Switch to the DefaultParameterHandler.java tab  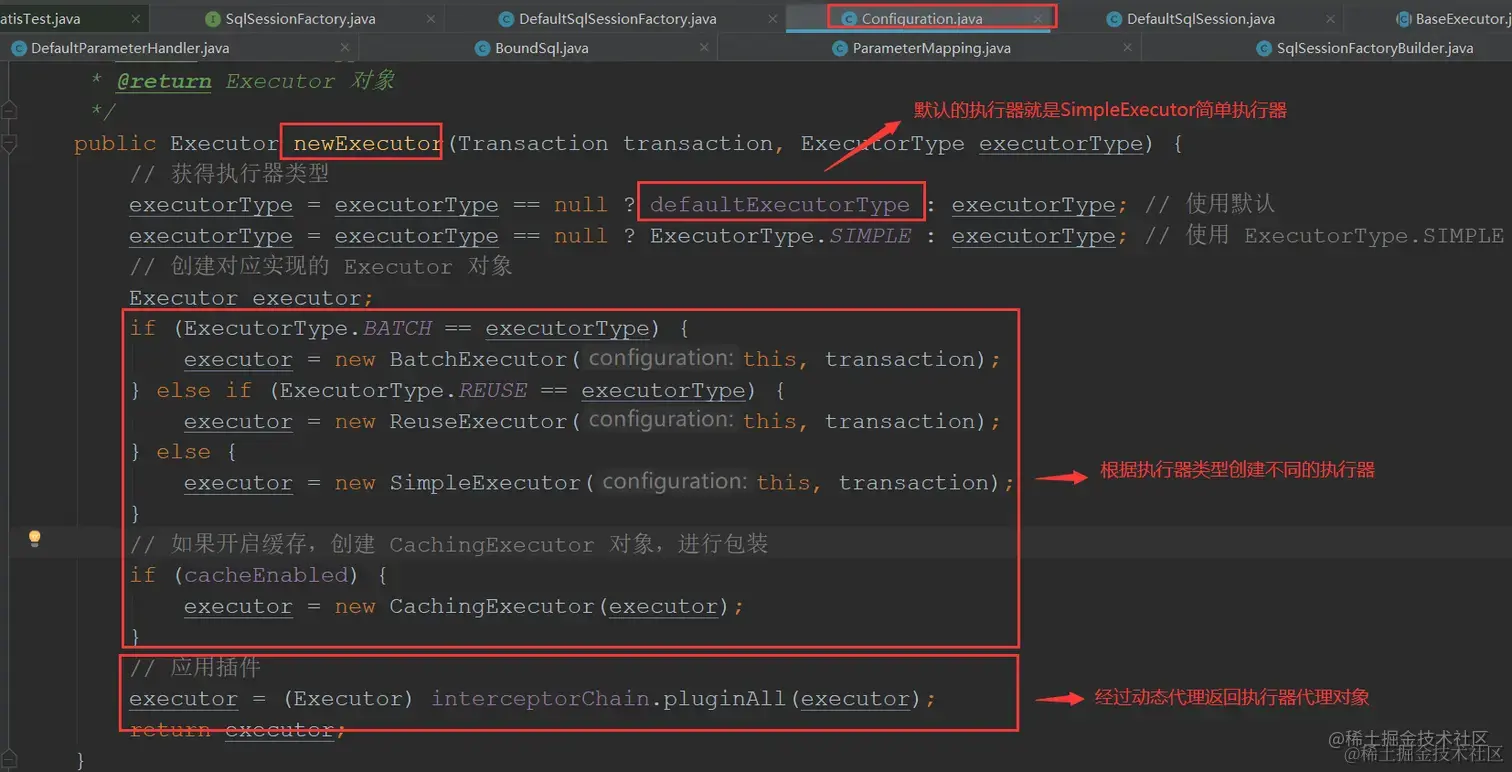130,48
